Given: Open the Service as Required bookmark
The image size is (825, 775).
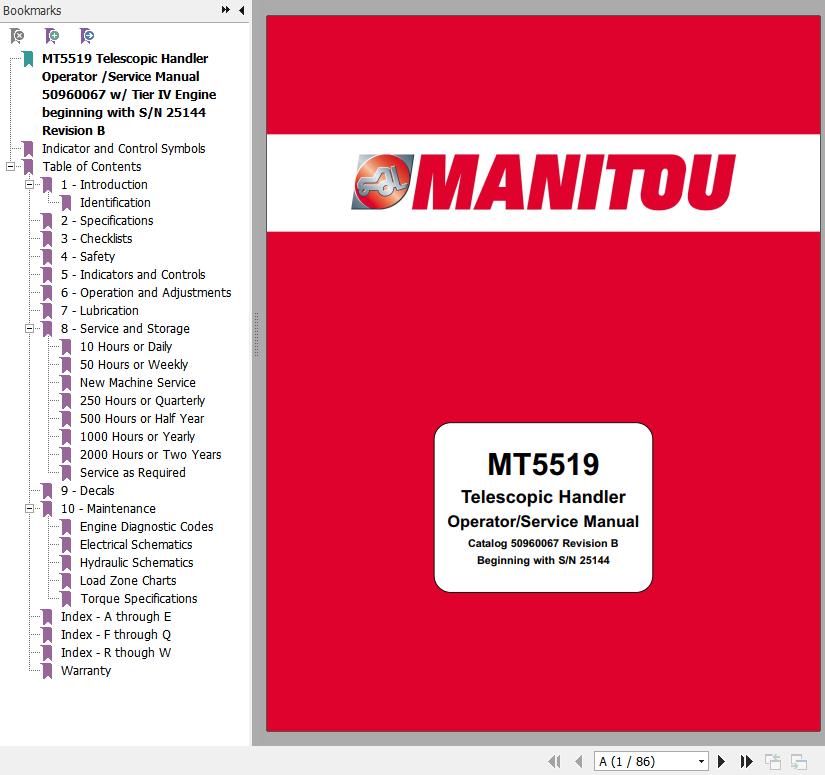Looking at the screenshot, I should click(133, 472).
